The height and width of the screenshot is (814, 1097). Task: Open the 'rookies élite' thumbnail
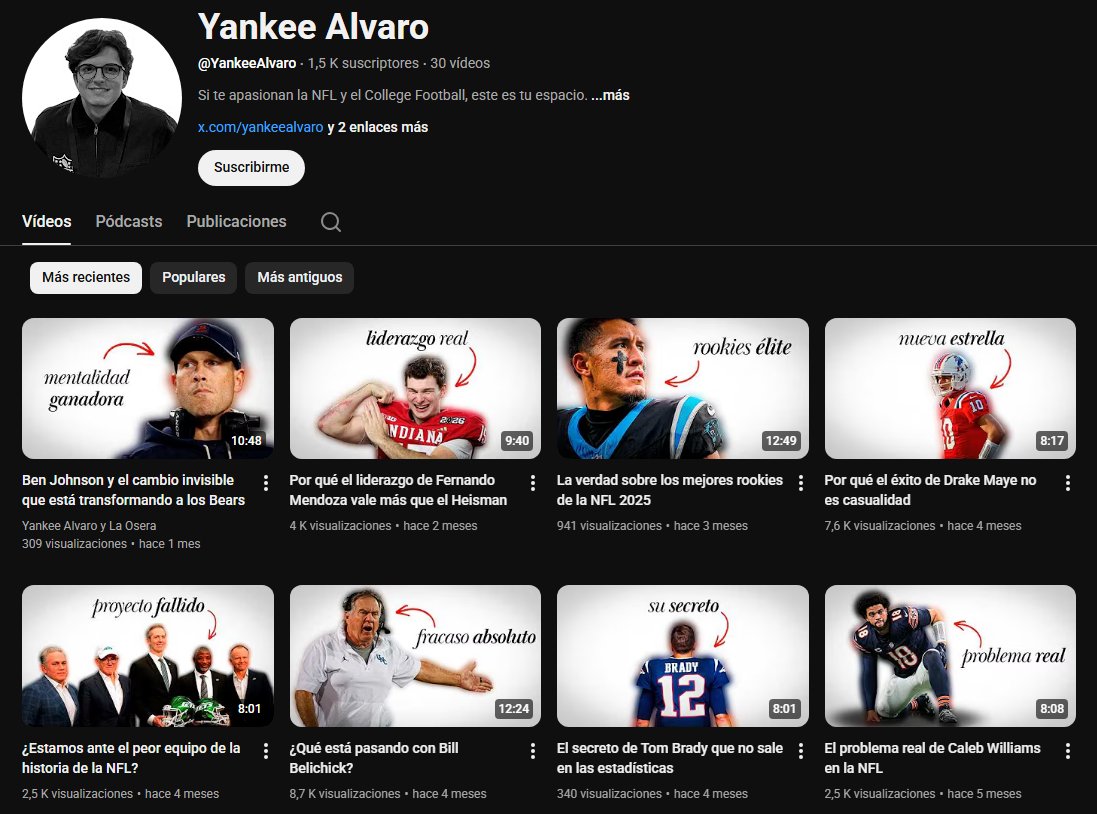tap(683, 388)
